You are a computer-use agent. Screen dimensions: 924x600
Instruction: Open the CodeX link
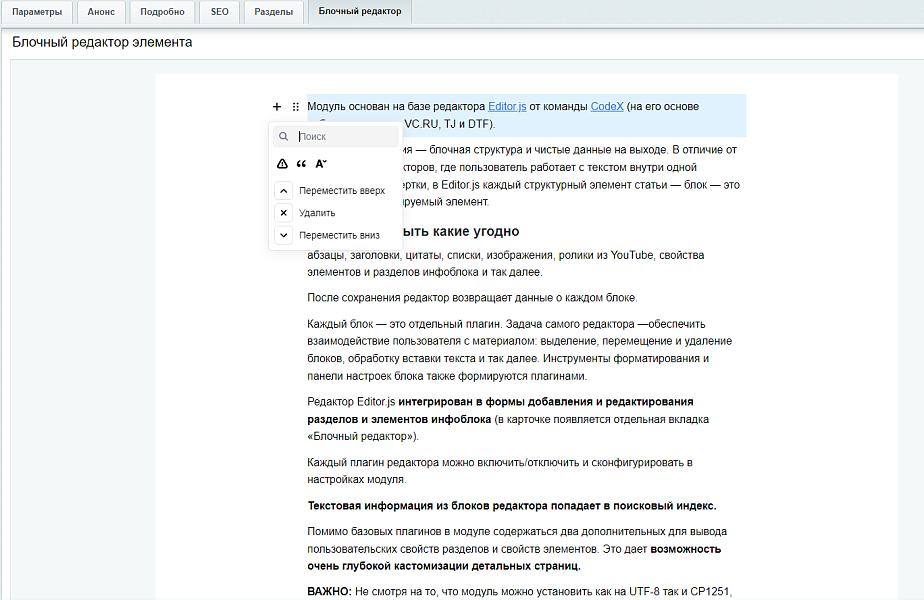tap(606, 107)
